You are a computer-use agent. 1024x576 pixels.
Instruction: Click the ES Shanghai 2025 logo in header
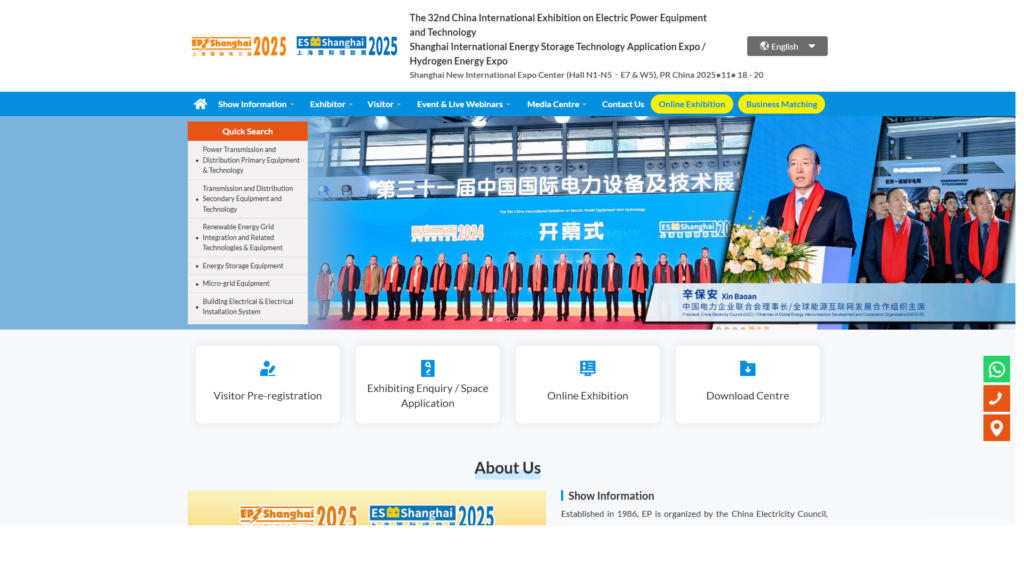346,46
